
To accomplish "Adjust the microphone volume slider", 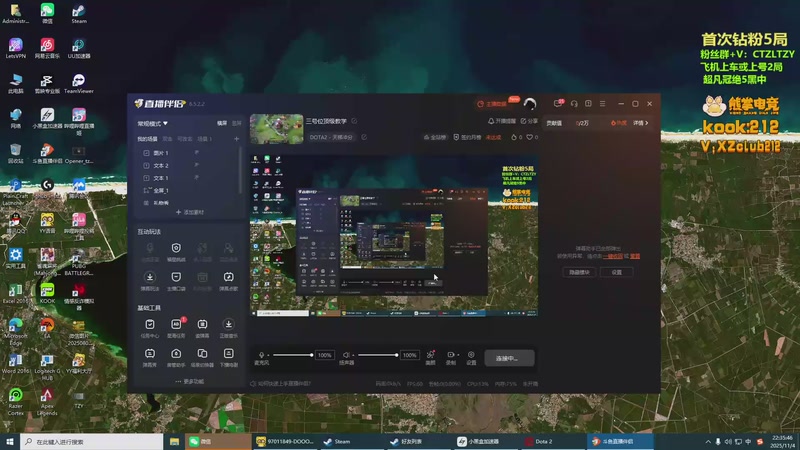I will coord(292,355).
